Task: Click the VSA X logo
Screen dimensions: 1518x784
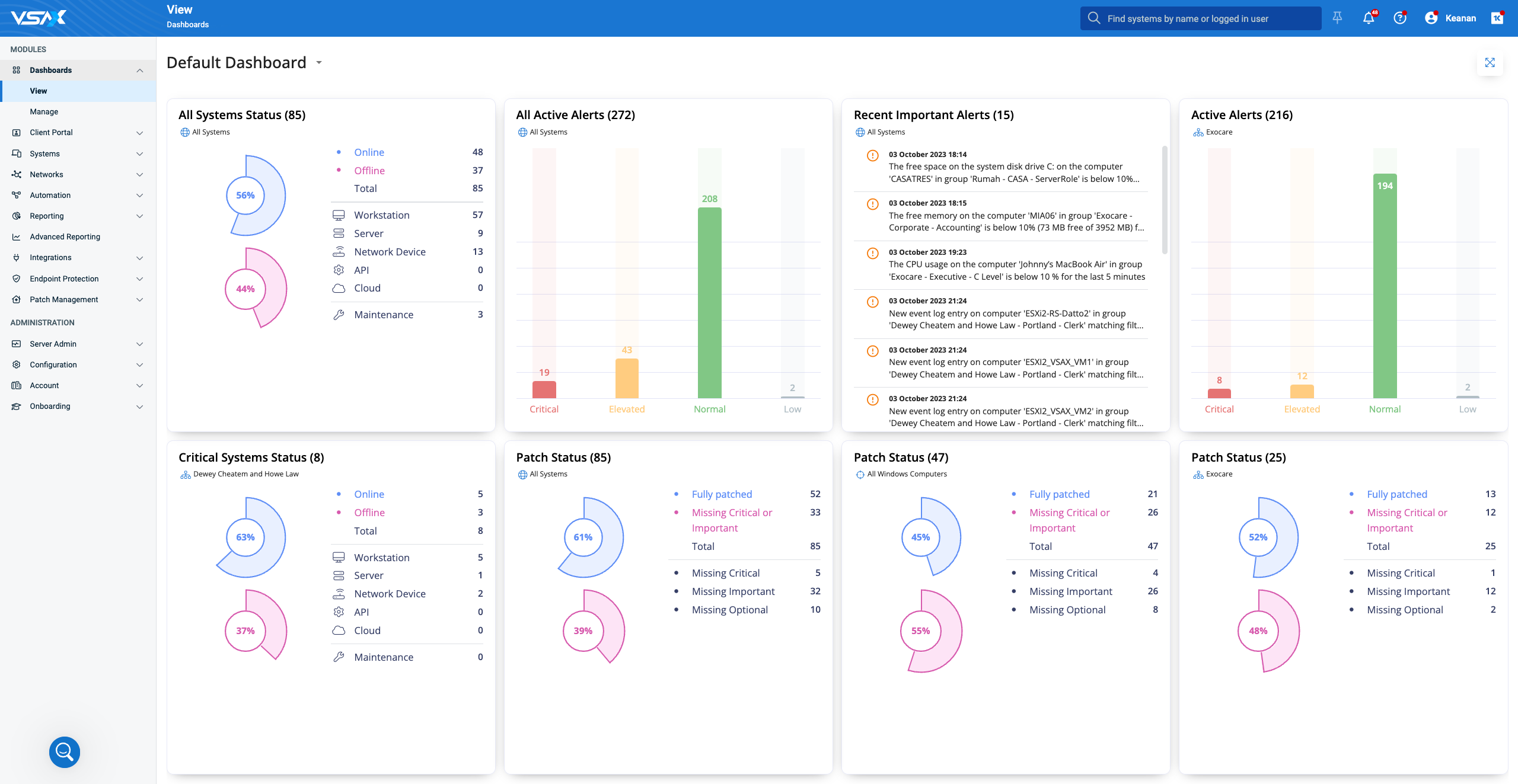Action: coord(39,18)
